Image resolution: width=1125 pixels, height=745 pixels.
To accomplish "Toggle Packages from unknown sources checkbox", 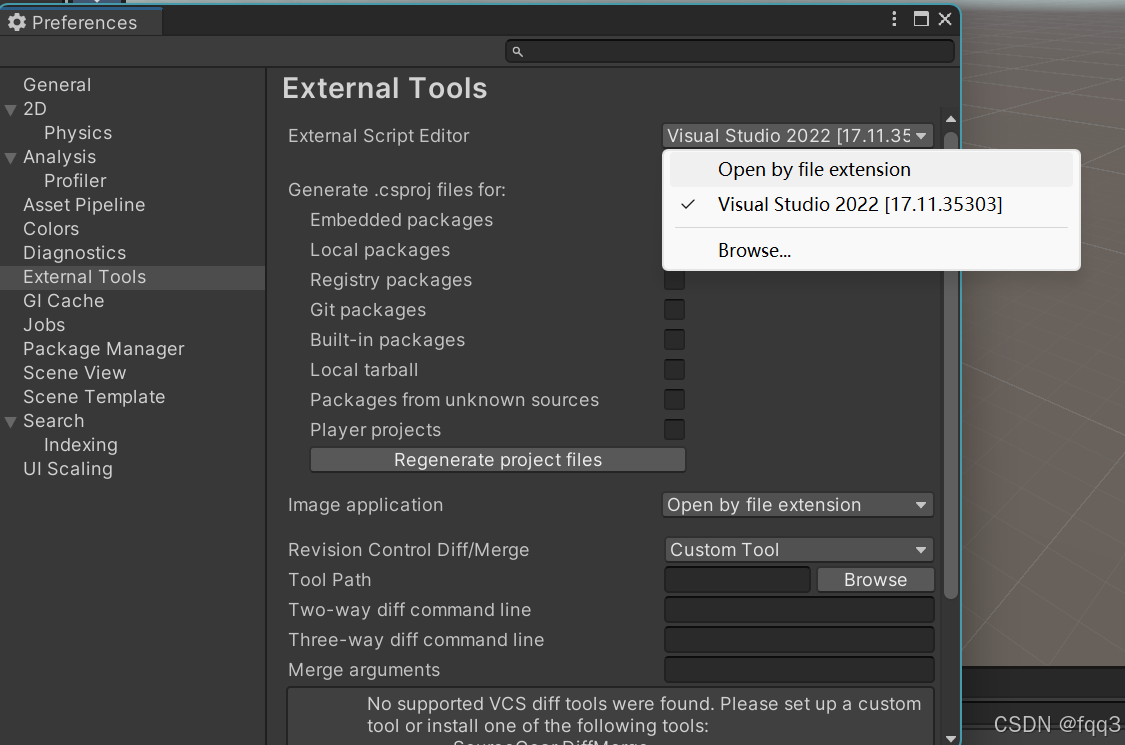I will 674,400.
